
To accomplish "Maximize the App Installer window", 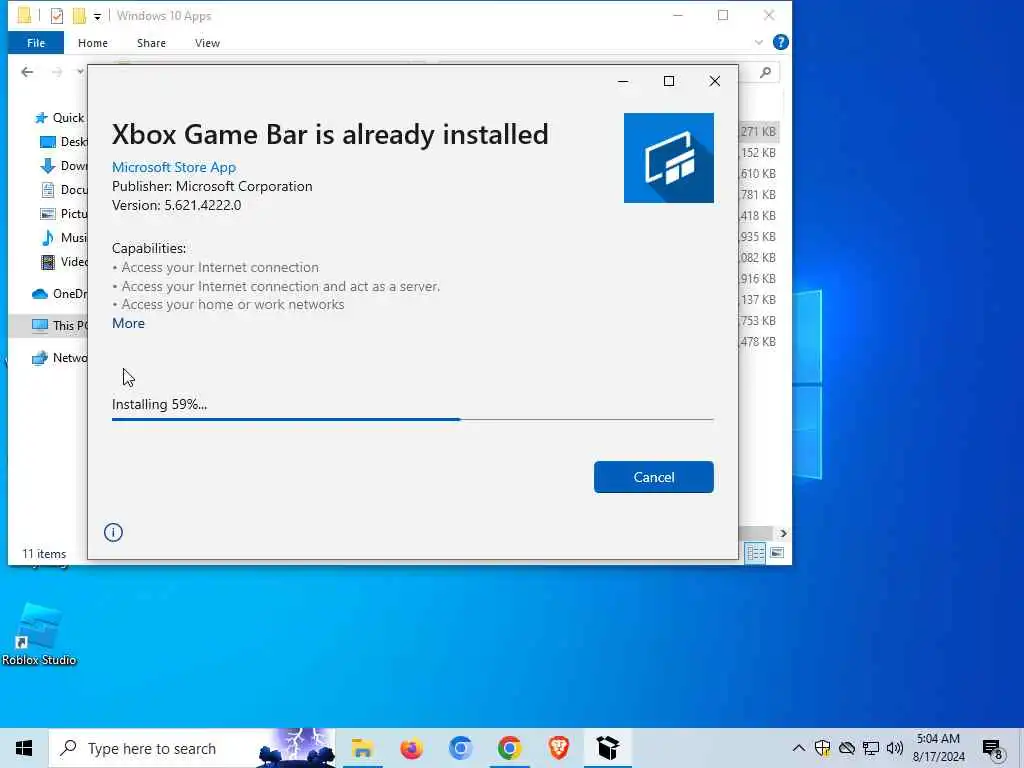I will click(668, 81).
